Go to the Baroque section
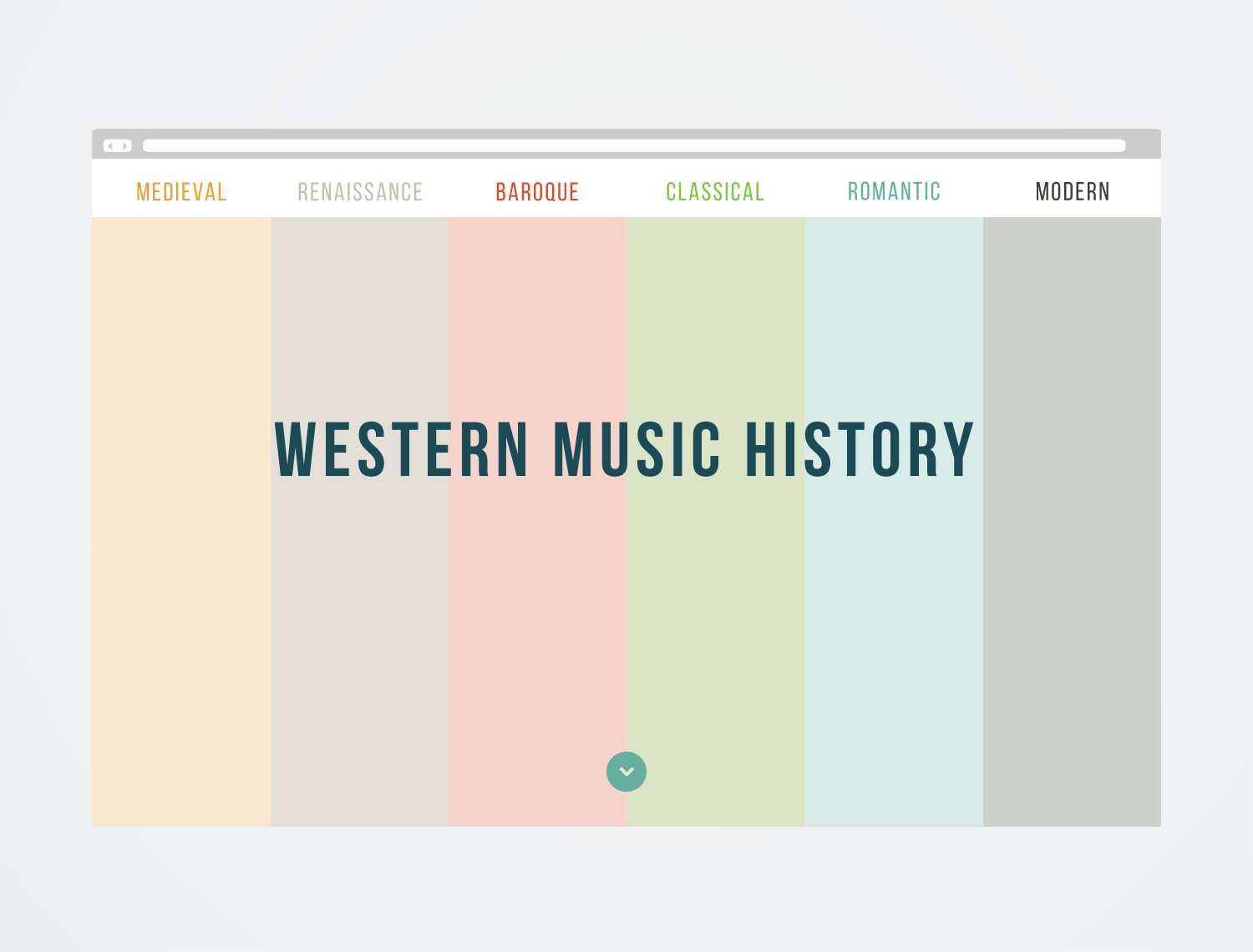 537,192
